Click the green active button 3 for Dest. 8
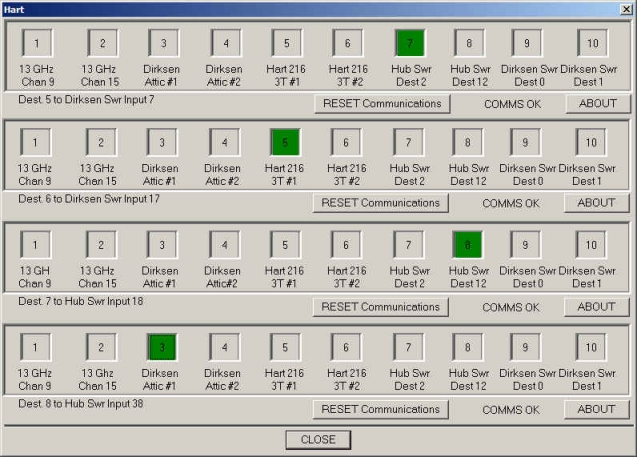This screenshot has height=457, width=637. click(x=162, y=347)
